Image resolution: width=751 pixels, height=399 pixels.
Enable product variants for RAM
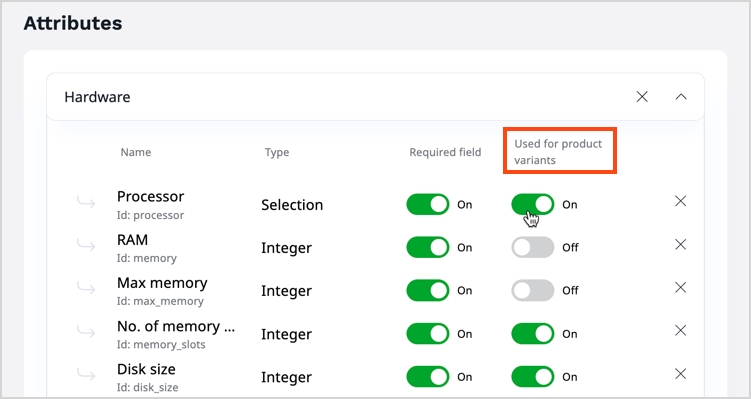pyautogui.click(x=533, y=248)
